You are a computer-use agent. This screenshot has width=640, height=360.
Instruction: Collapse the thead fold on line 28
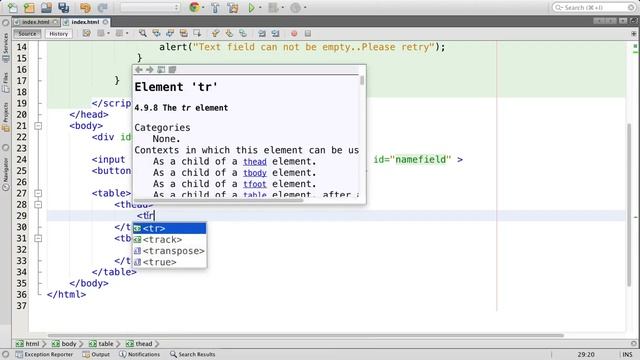coord(38,204)
